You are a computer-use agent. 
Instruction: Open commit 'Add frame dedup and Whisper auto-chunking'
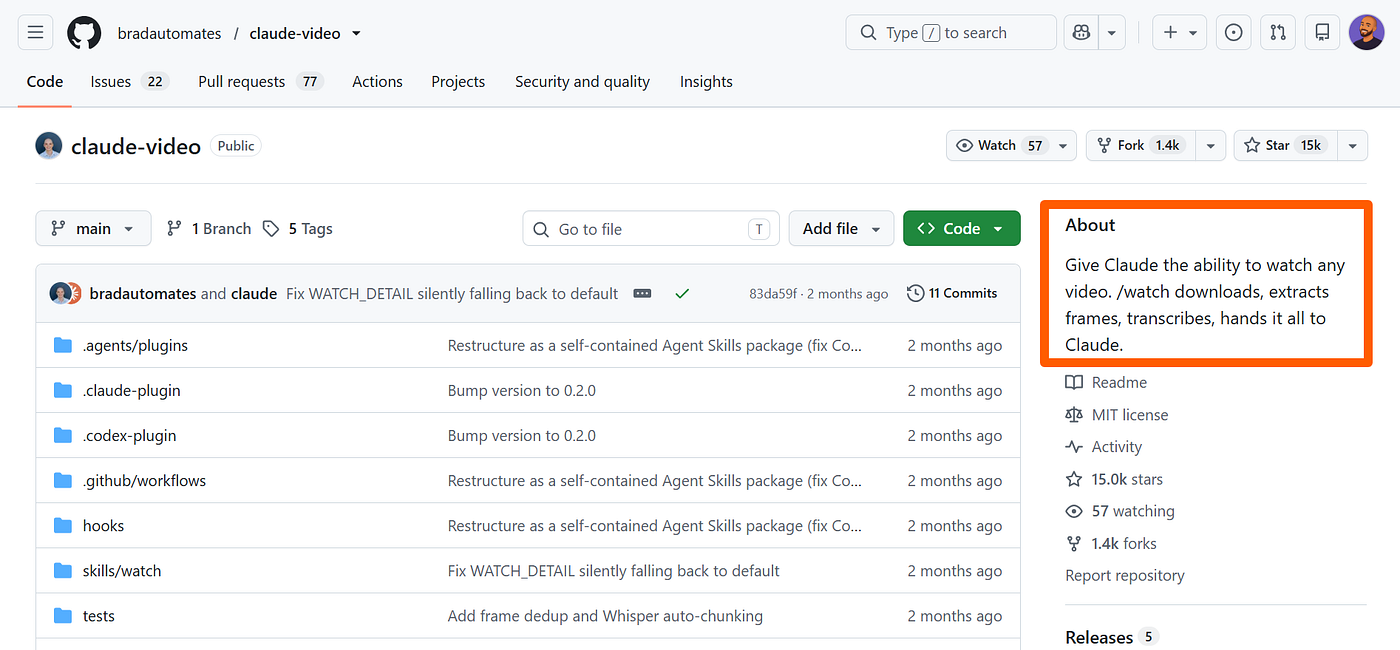pos(605,616)
